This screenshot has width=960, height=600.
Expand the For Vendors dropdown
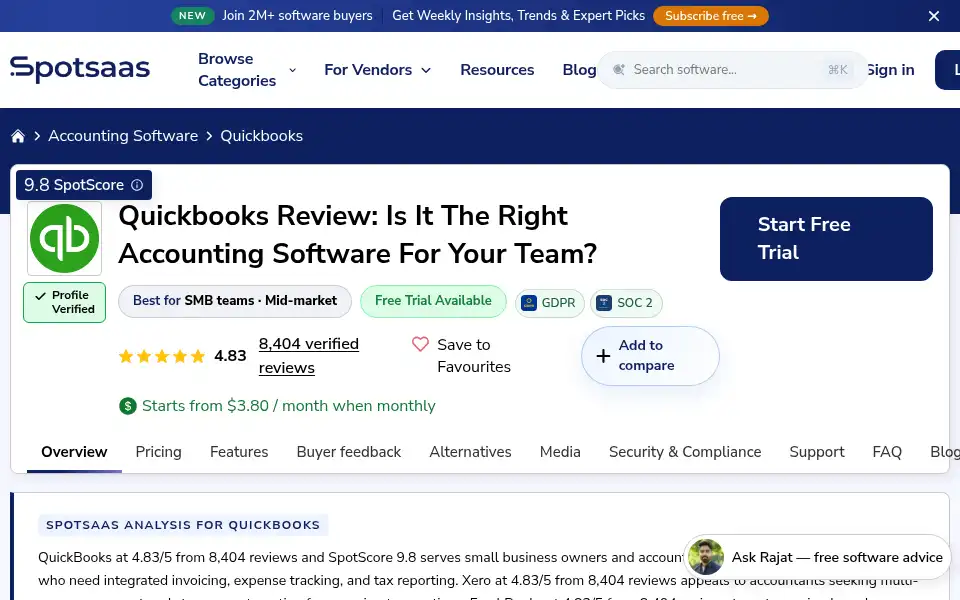coord(377,70)
